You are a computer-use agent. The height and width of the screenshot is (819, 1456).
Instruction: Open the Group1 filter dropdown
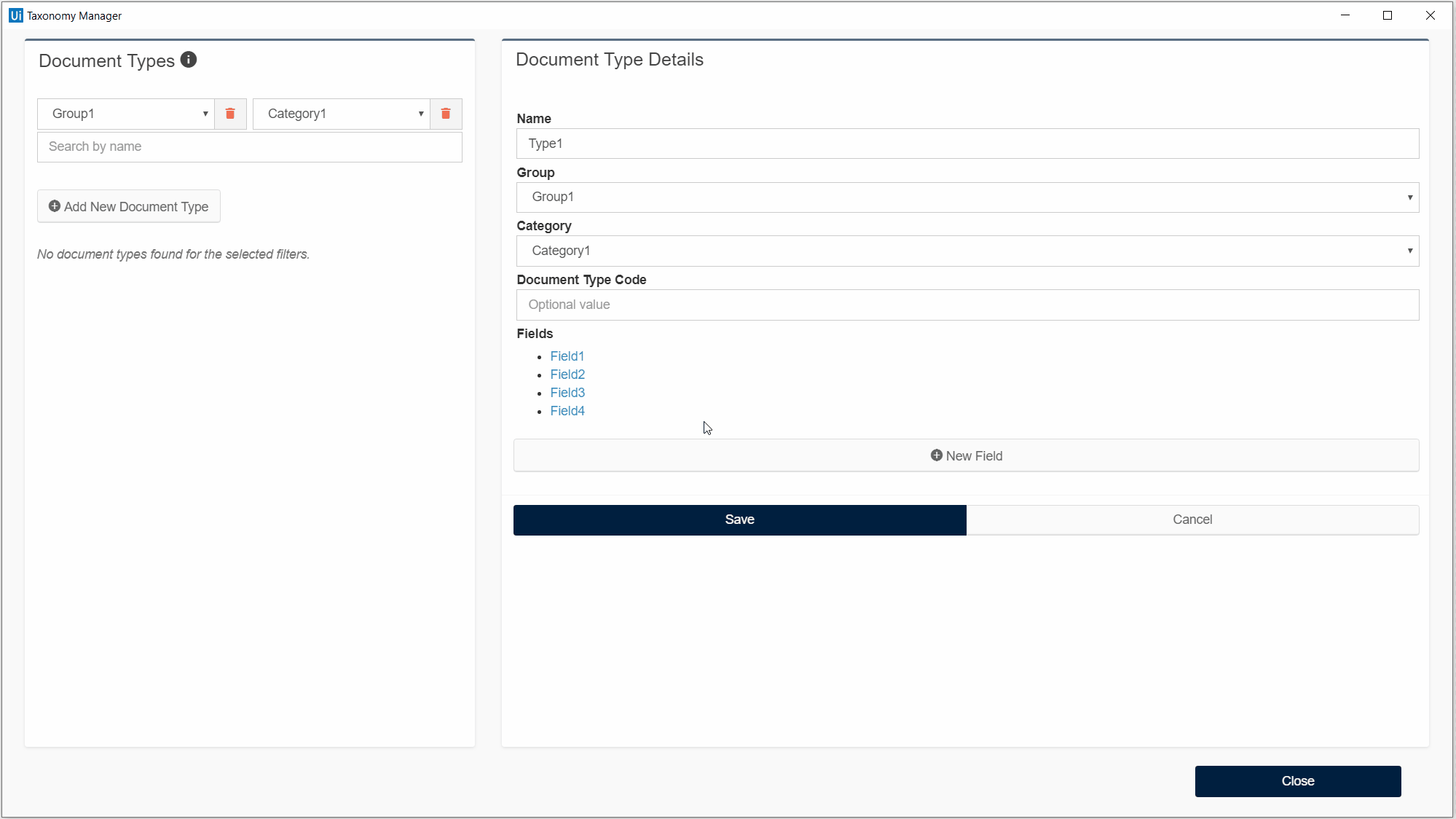coord(126,114)
